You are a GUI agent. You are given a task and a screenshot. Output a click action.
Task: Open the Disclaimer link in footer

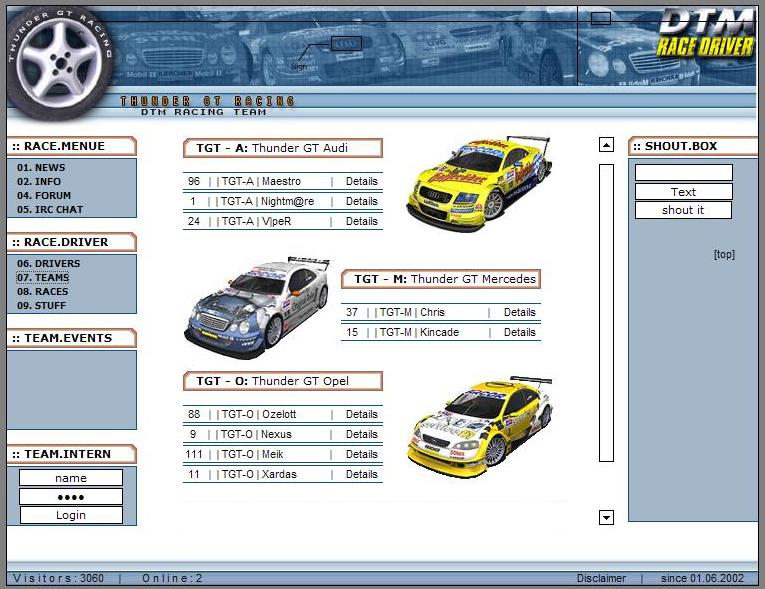coord(601,578)
